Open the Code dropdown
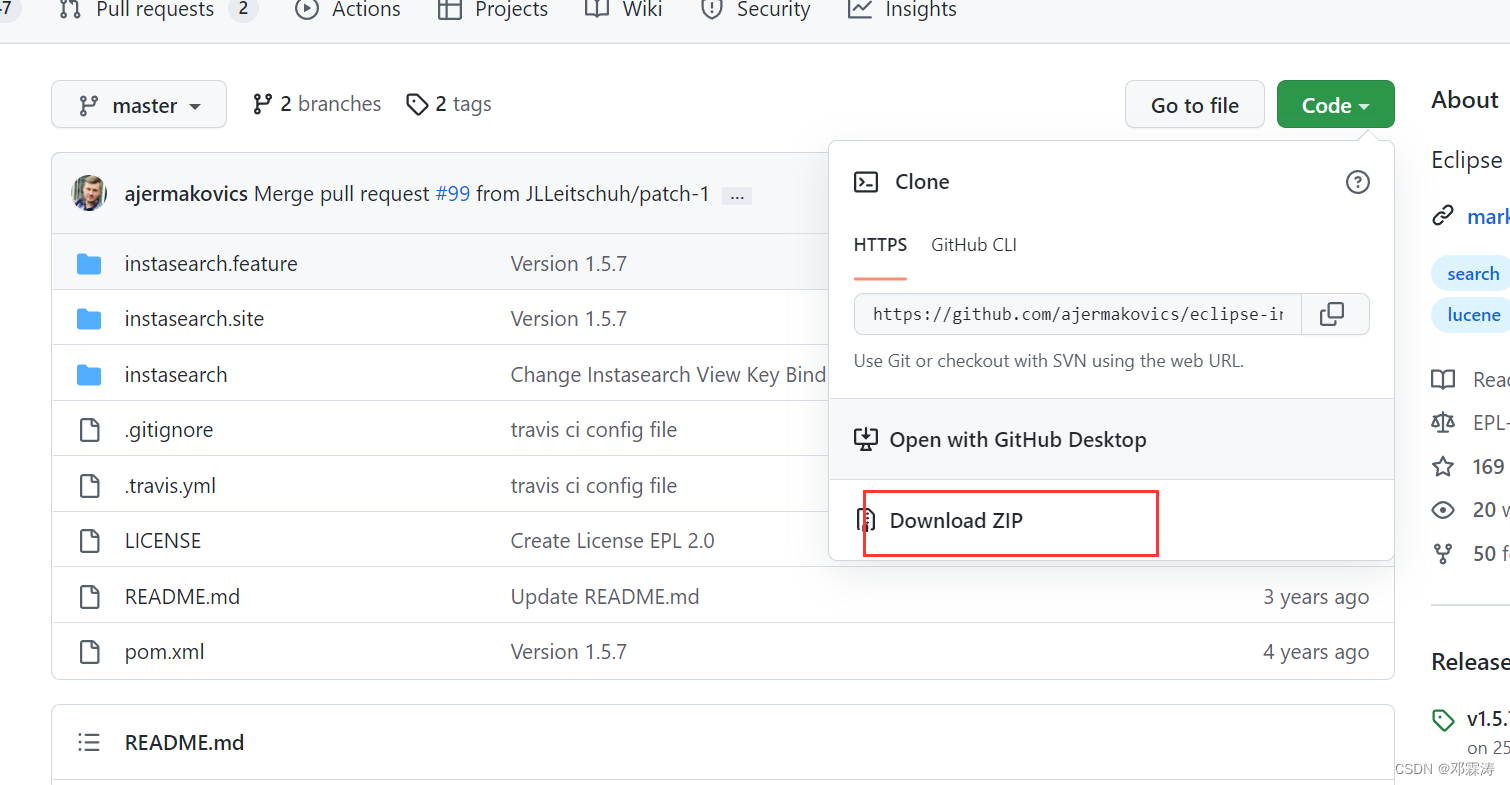 (1335, 104)
